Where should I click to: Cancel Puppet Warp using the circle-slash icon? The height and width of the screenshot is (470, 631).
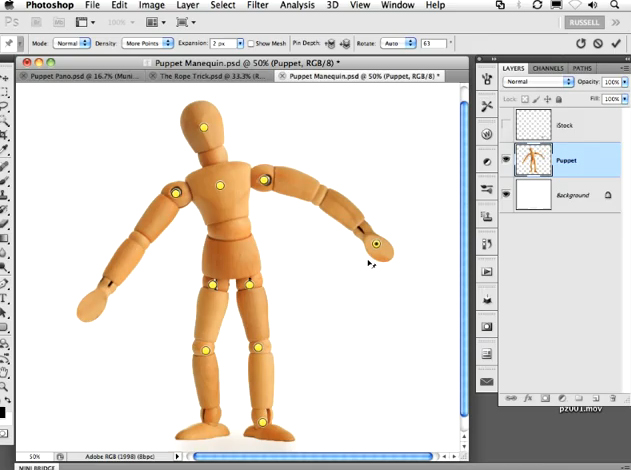point(598,44)
